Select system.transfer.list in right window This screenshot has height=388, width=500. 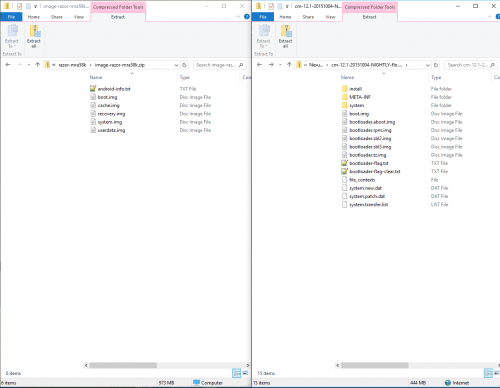point(369,204)
